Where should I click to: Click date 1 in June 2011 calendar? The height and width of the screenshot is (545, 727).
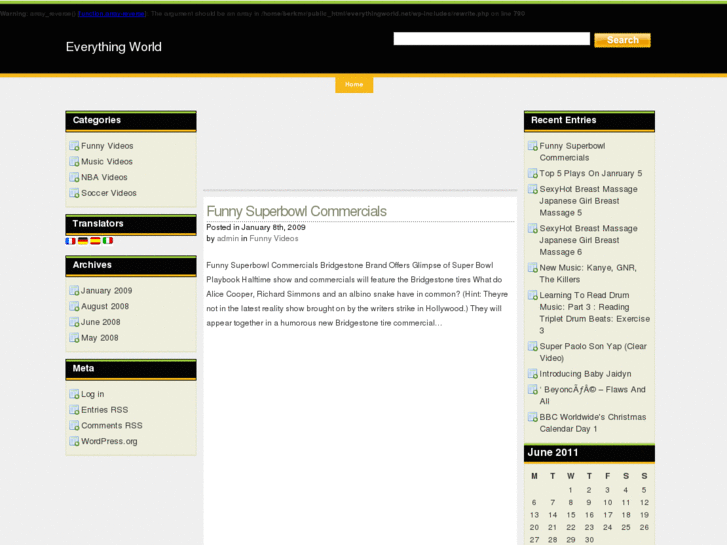(571, 490)
